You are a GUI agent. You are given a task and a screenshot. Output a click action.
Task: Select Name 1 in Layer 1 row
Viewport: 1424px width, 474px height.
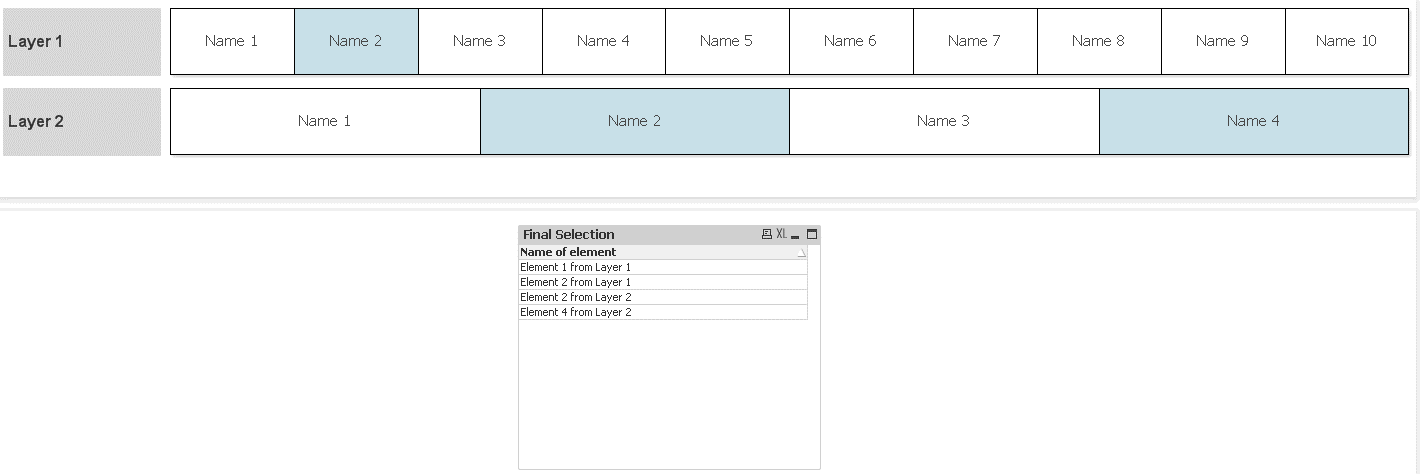232,42
